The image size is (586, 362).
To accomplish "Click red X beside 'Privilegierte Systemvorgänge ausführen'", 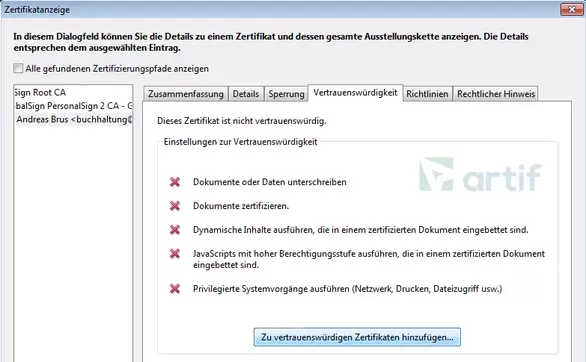I will coord(175,289).
